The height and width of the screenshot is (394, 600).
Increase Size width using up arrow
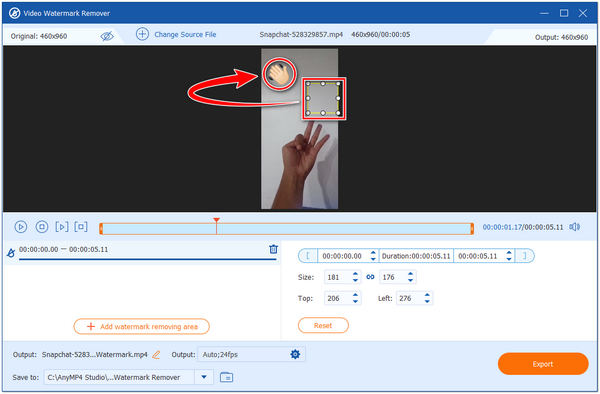[x=355, y=274]
